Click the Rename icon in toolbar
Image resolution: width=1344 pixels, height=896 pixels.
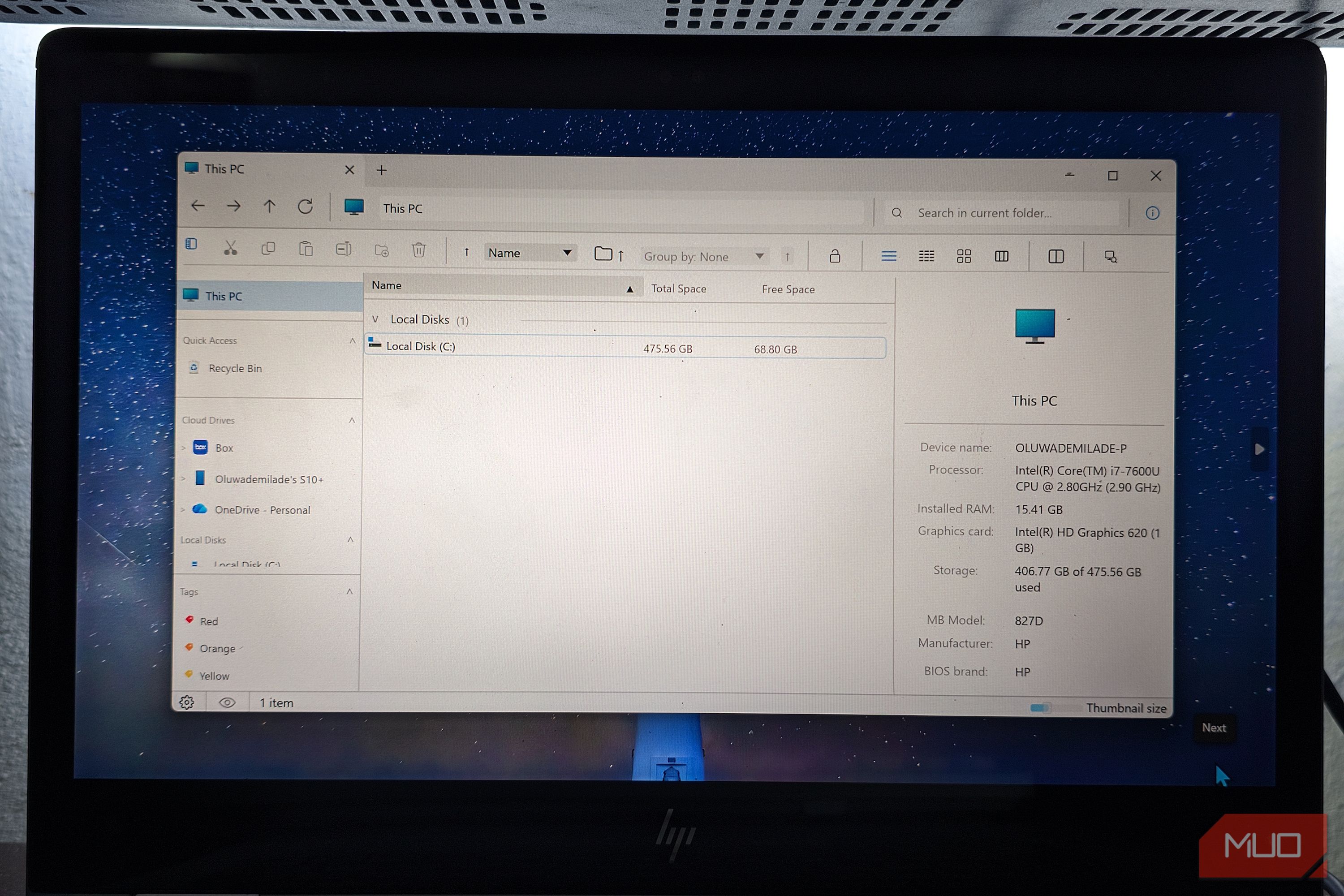344,249
